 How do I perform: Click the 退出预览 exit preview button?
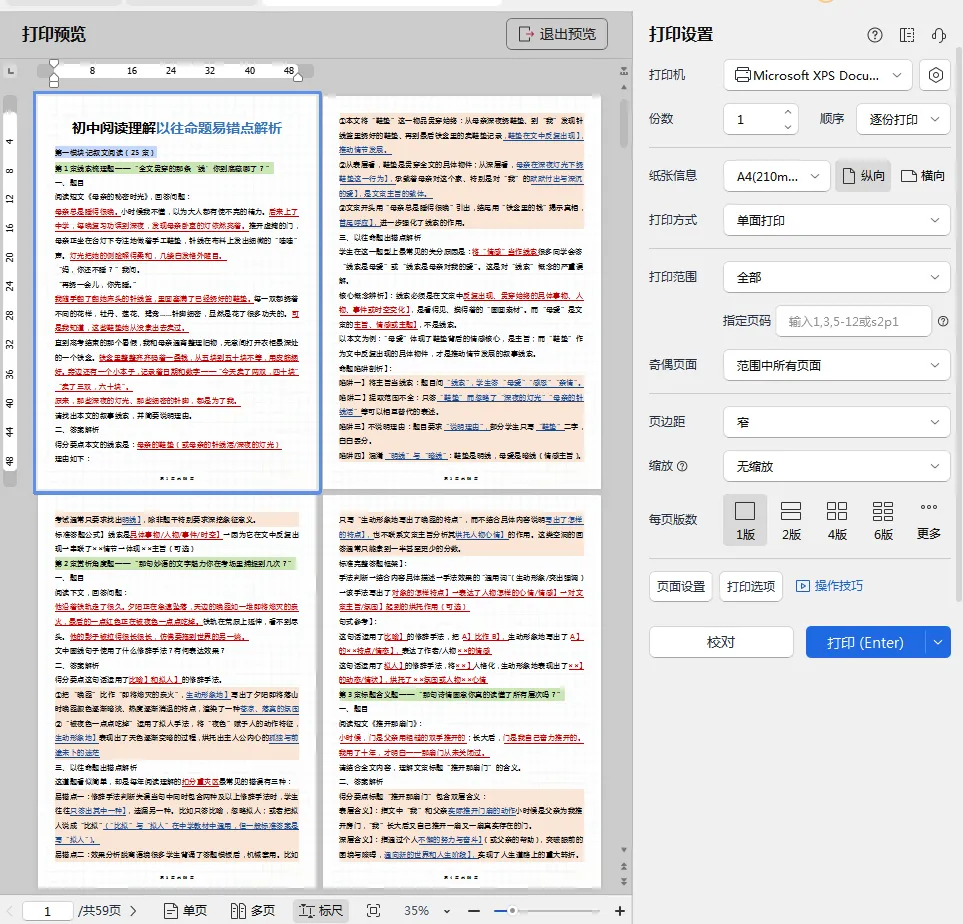point(557,34)
